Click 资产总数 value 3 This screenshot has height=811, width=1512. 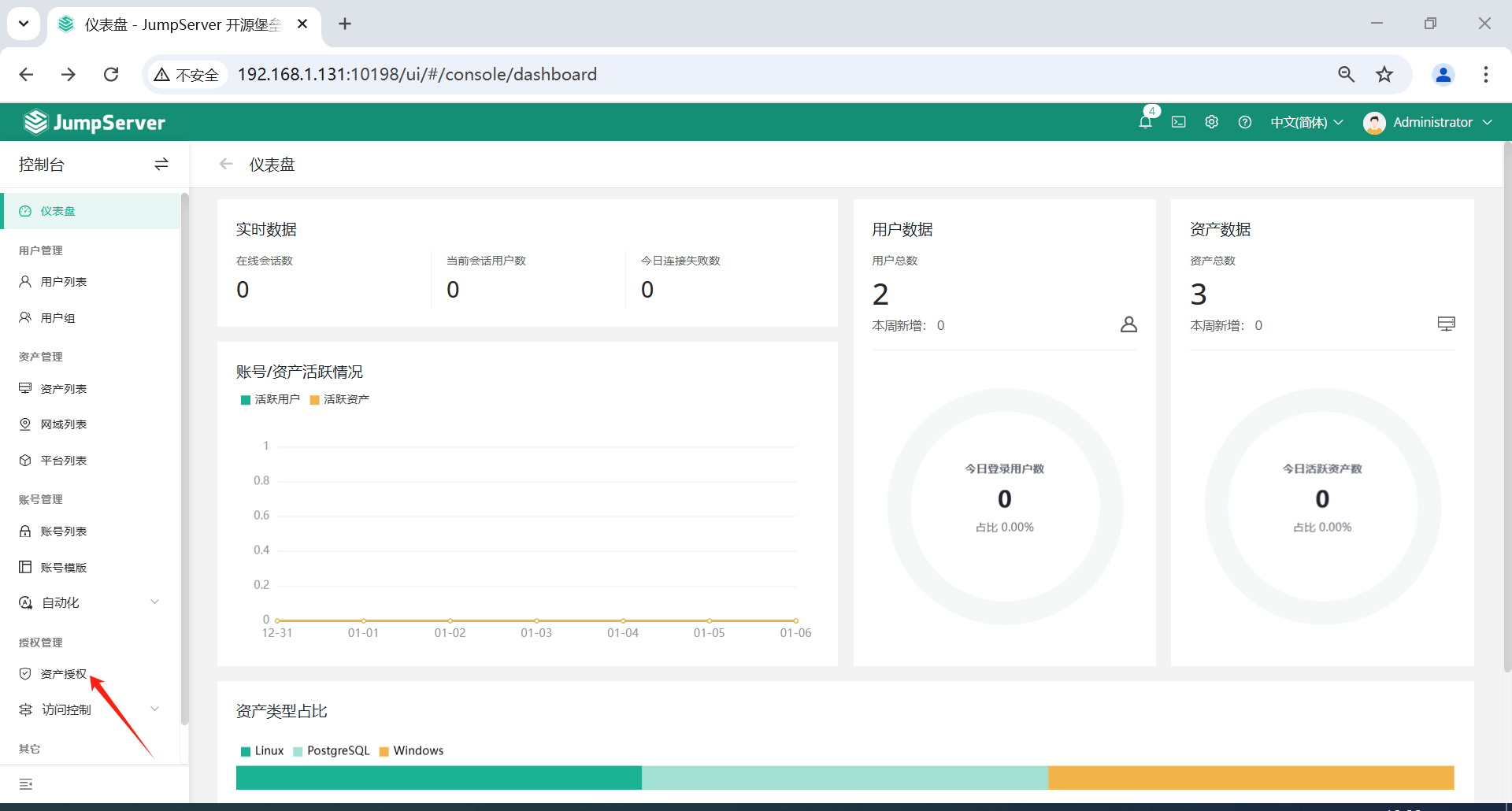(x=1199, y=294)
